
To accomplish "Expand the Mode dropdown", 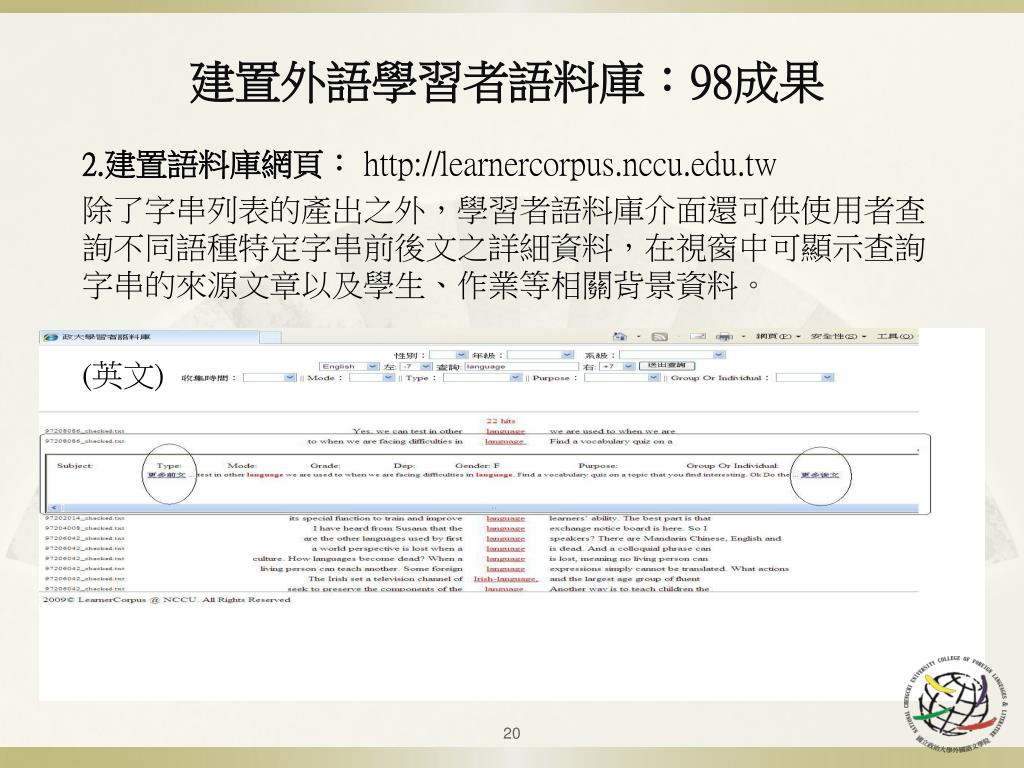I will click(371, 378).
